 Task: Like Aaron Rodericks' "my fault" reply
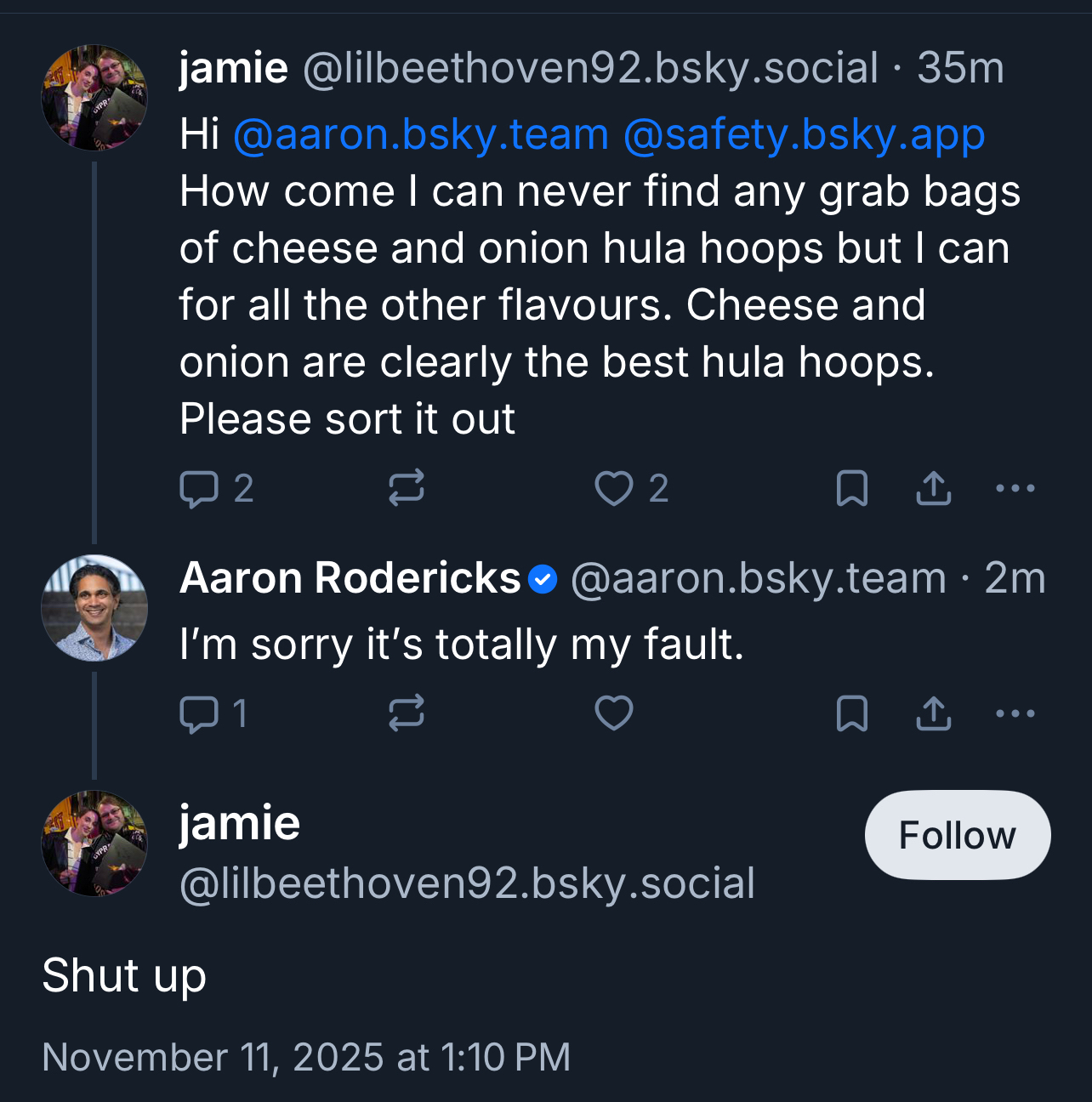(x=614, y=713)
